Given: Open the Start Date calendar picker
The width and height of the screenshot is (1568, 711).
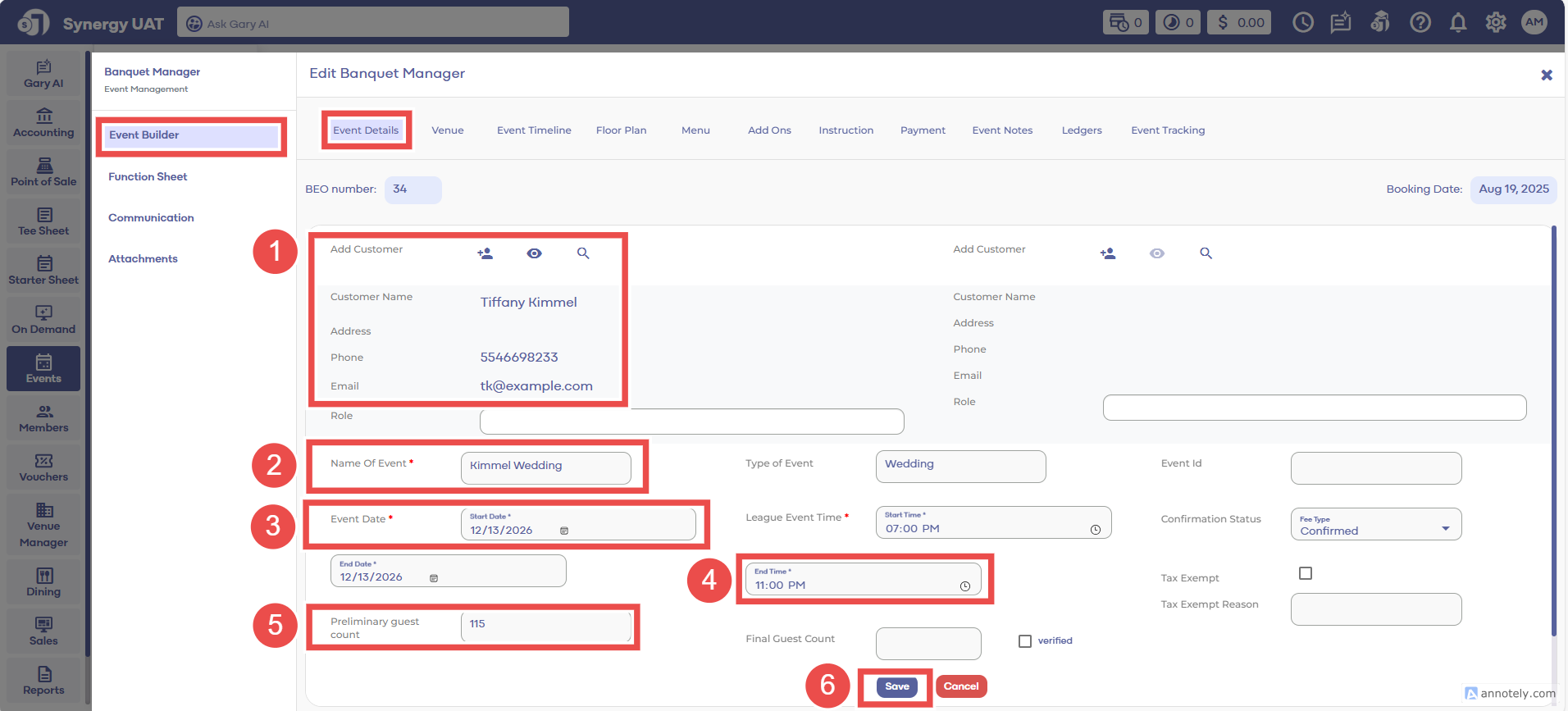Looking at the screenshot, I should pyautogui.click(x=564, y=531).
